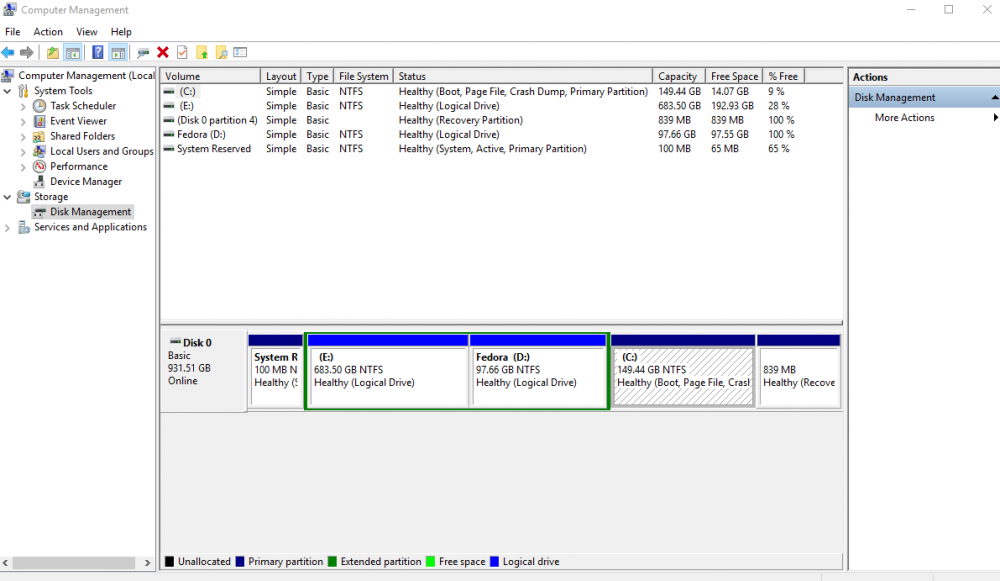Click left arrow of tree horizontal scrollbar
Screen dimensions: 1000x581
coord(6,563)
